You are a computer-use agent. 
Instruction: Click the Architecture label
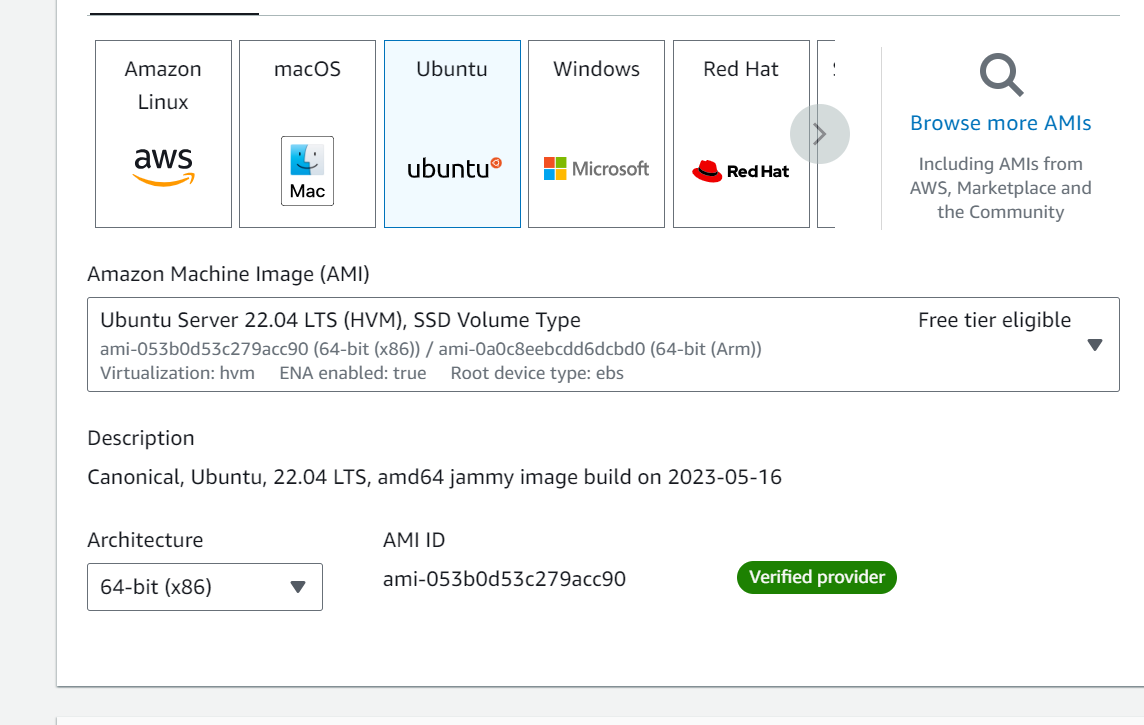(145, 540)
